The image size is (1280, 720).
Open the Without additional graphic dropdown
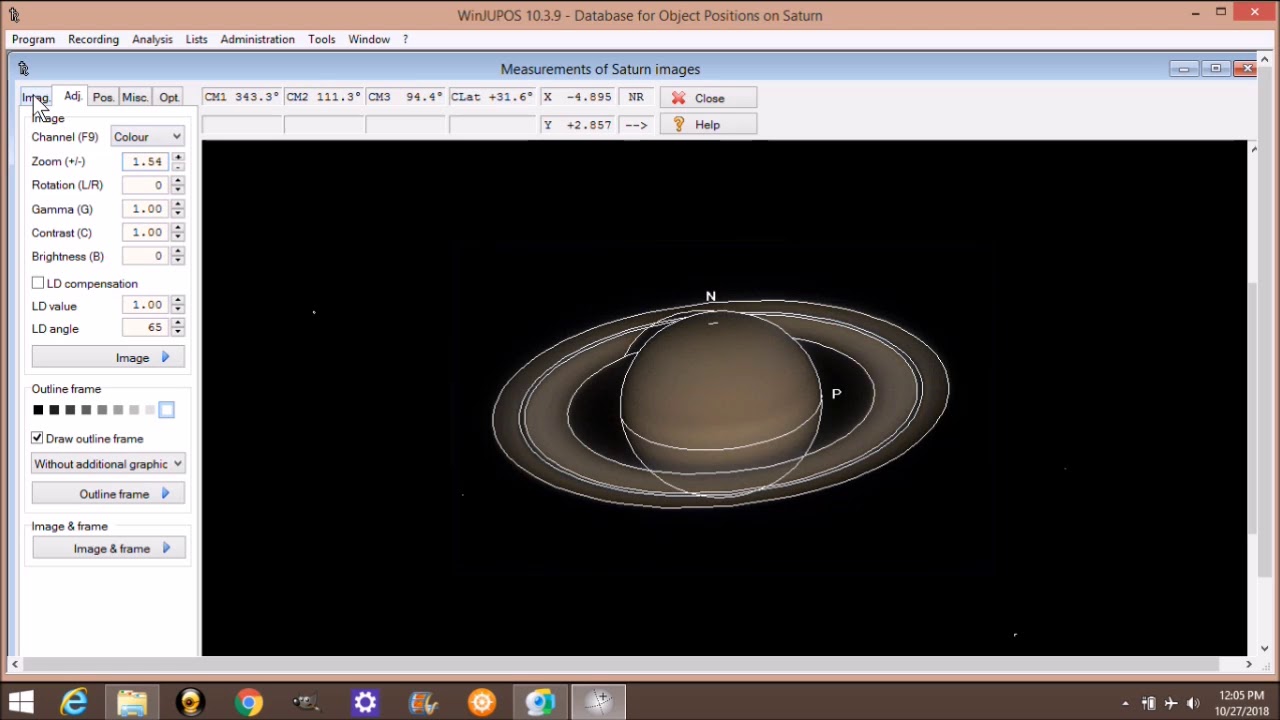pos(108,464)
